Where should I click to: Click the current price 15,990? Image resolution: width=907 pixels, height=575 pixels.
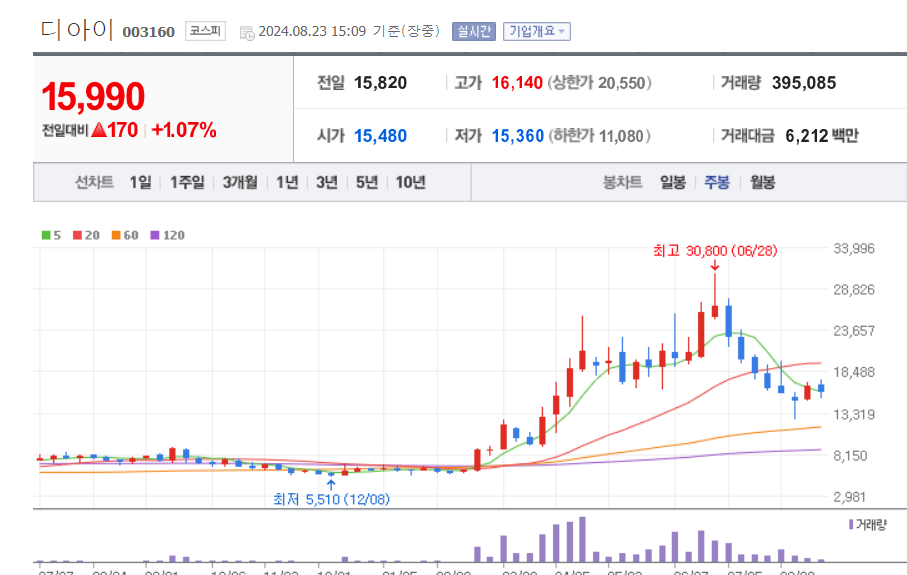pyautogui.click(x=93, y=97)
